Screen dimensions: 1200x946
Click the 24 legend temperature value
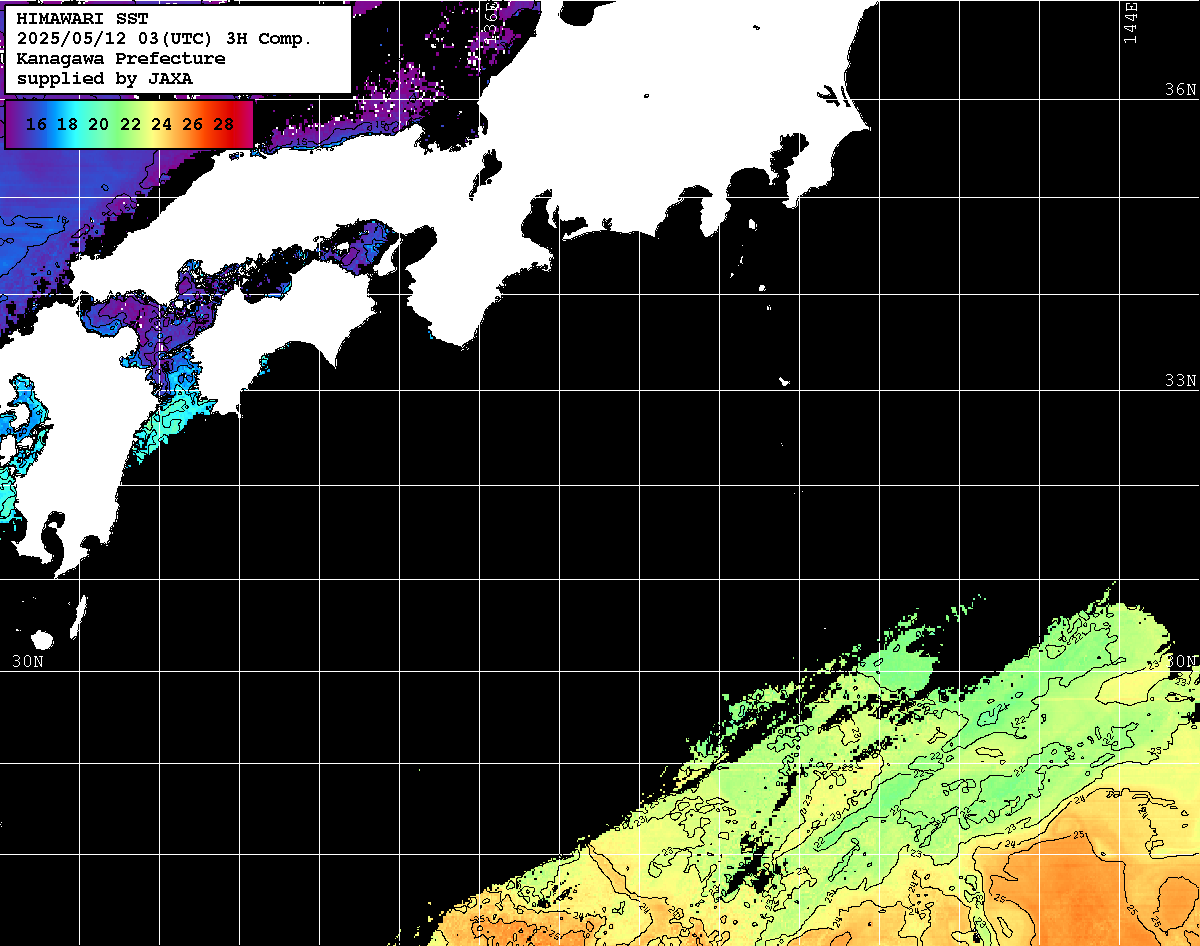(161, 125)
